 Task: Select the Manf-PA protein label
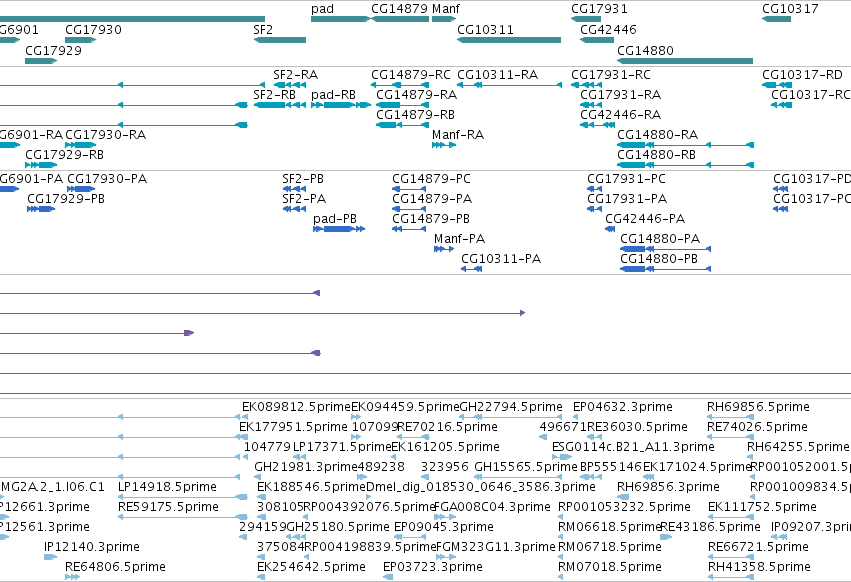(460, 239)
